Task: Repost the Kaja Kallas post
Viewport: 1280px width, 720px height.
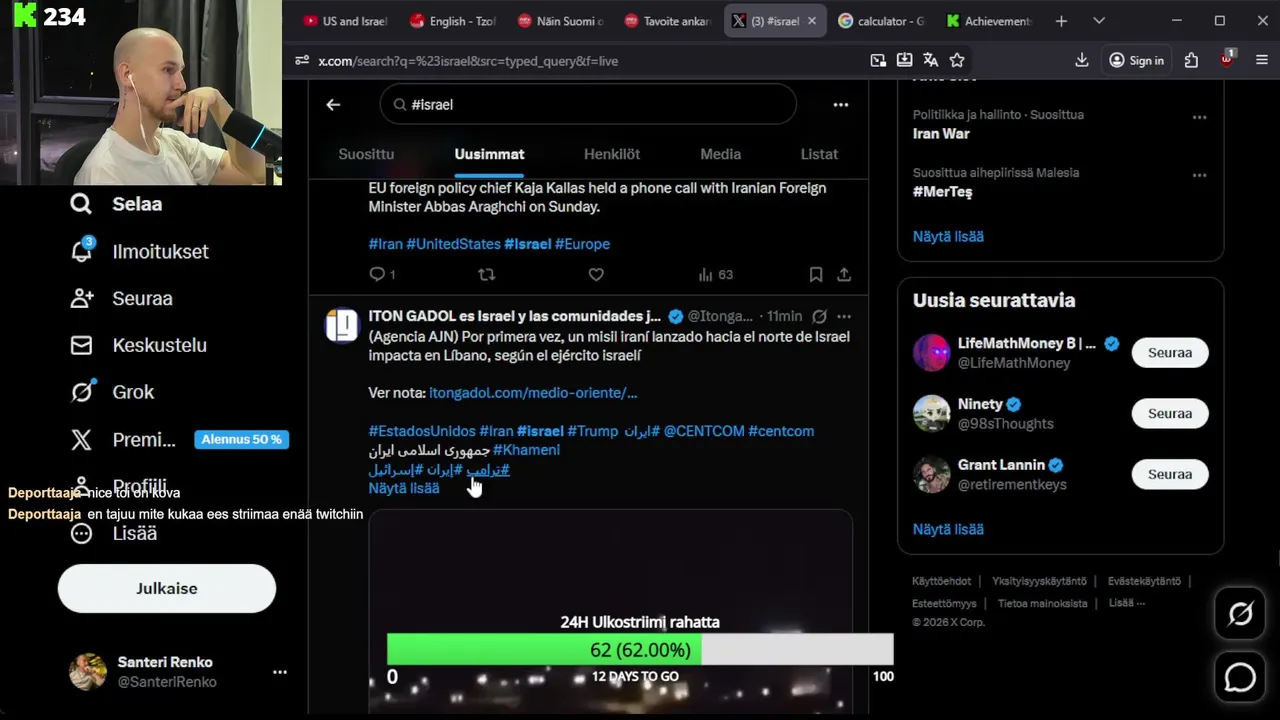Action: [x=486, y=274]
